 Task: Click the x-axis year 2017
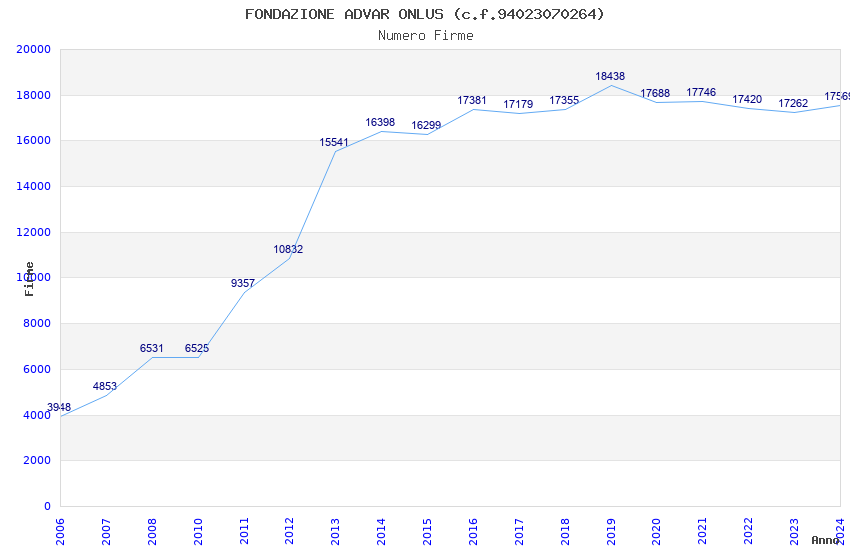click(519, 532)
